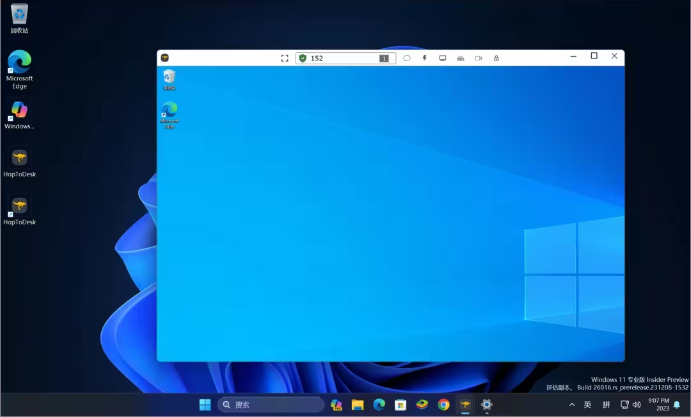The width and height of the screenshot is (691, 417).
Task: Open the monitor display settings icon
Action: coord(442,58)
